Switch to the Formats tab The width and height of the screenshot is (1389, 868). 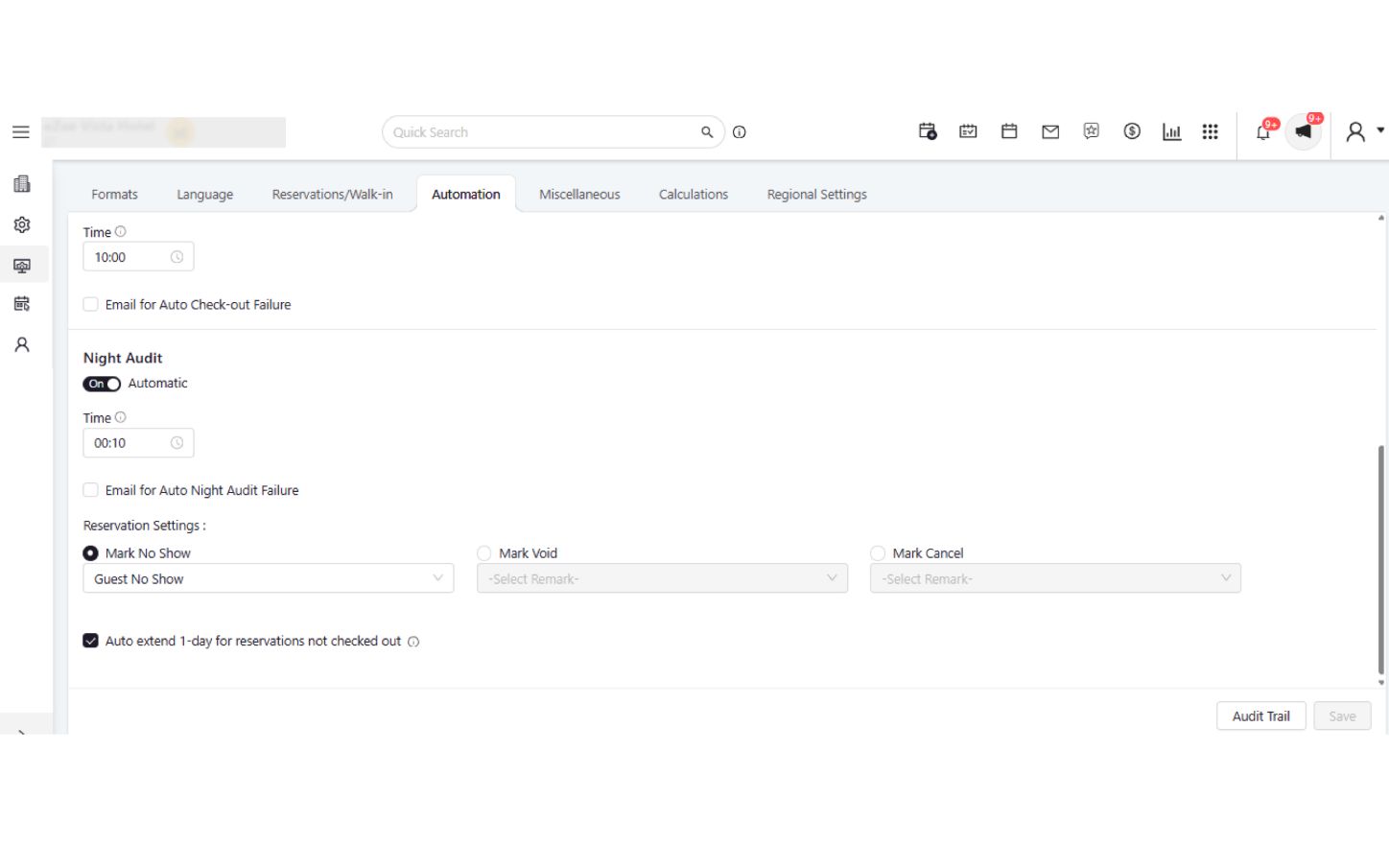[115, 194]
